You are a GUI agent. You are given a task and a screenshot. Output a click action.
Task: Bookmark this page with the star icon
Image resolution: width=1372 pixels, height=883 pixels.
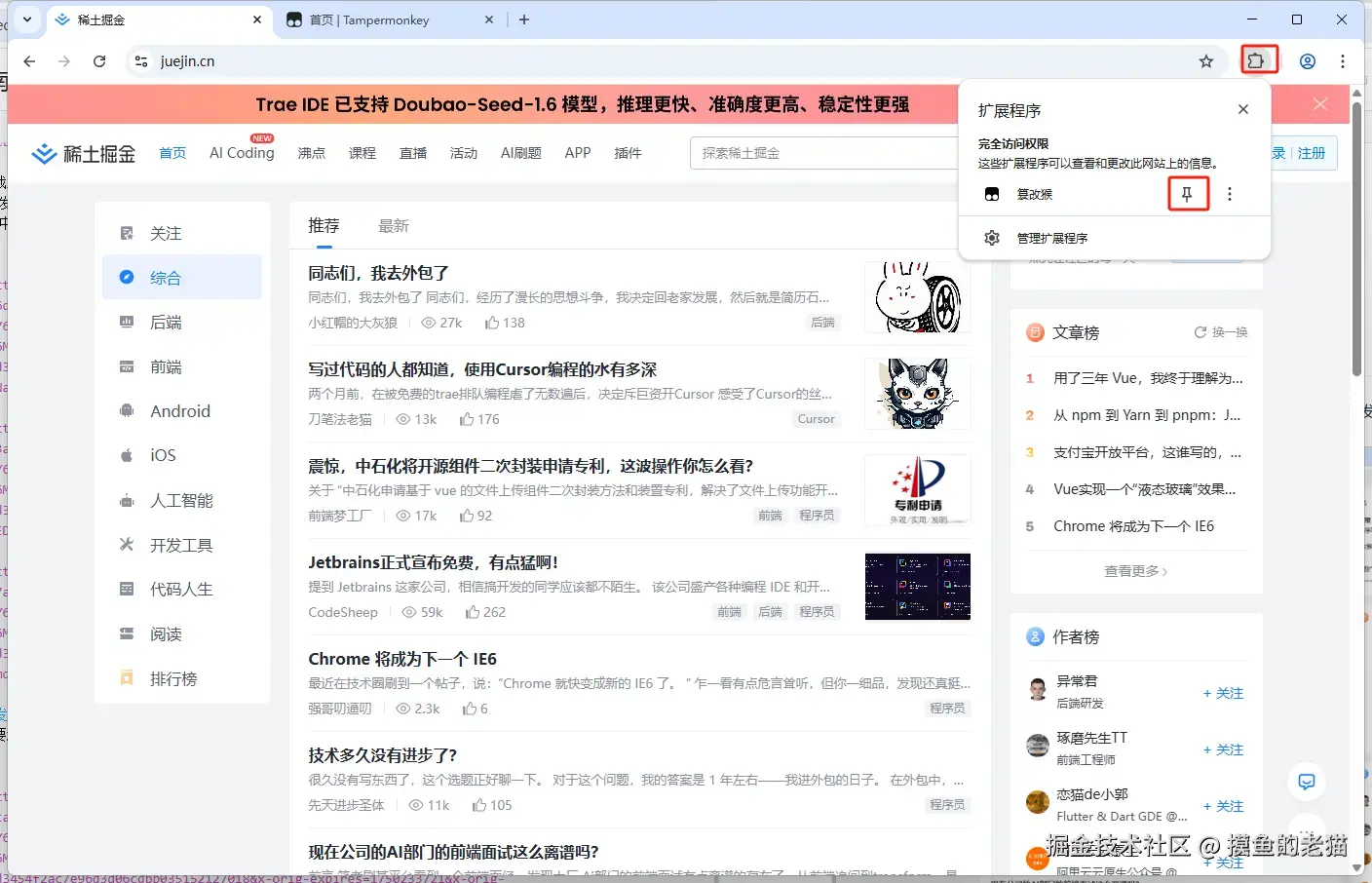(1206, 61)
